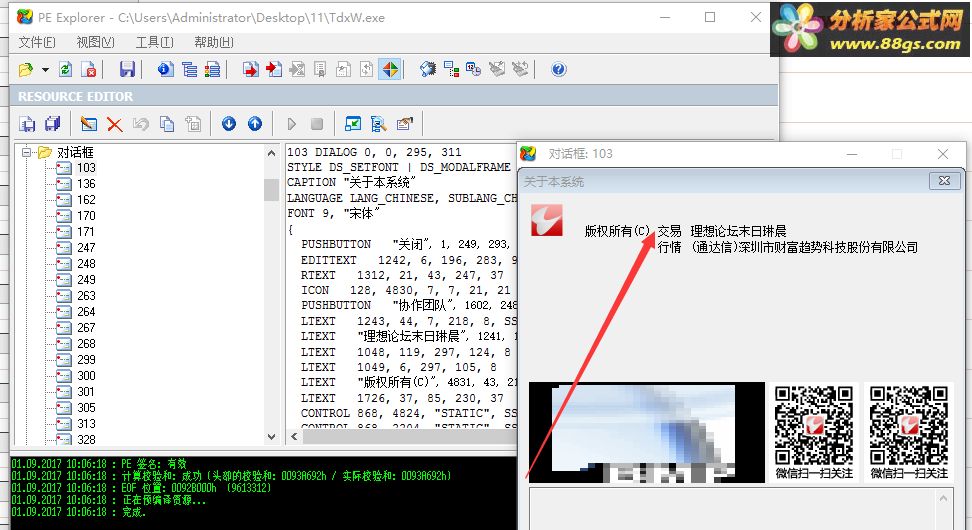This screenshot has height=530, width=972.
Task: Open the import viewer page with the left arrow
Action: (x=274, y=69)
